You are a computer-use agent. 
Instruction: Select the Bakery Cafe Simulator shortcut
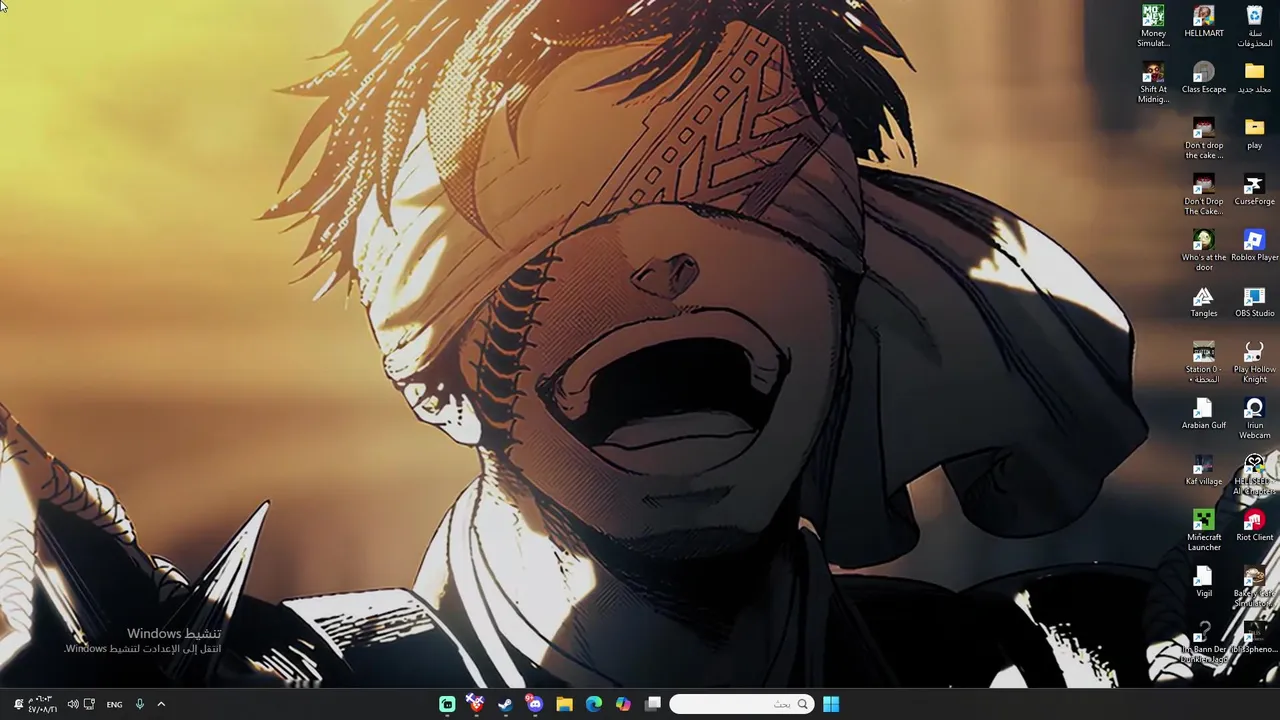[x=1254, y=586]
